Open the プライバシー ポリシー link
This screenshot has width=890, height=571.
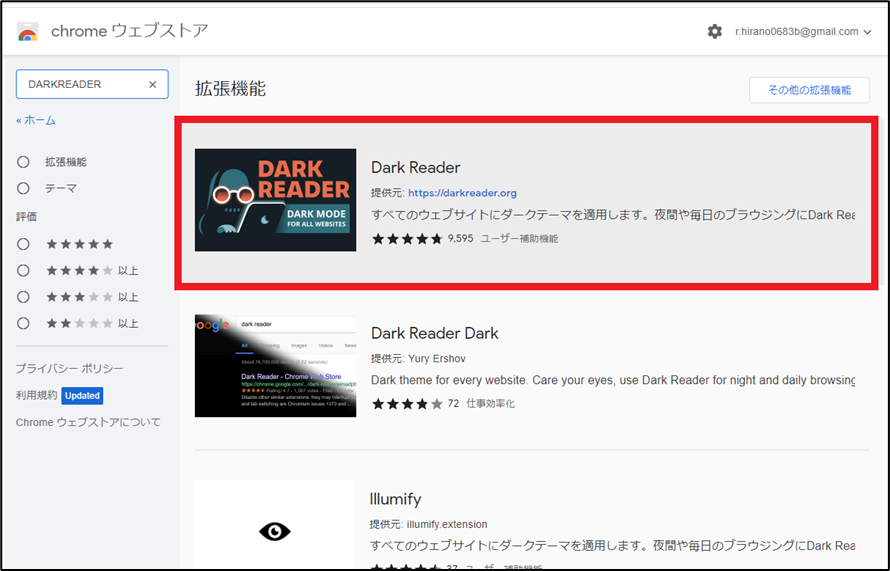click(69, 368)
